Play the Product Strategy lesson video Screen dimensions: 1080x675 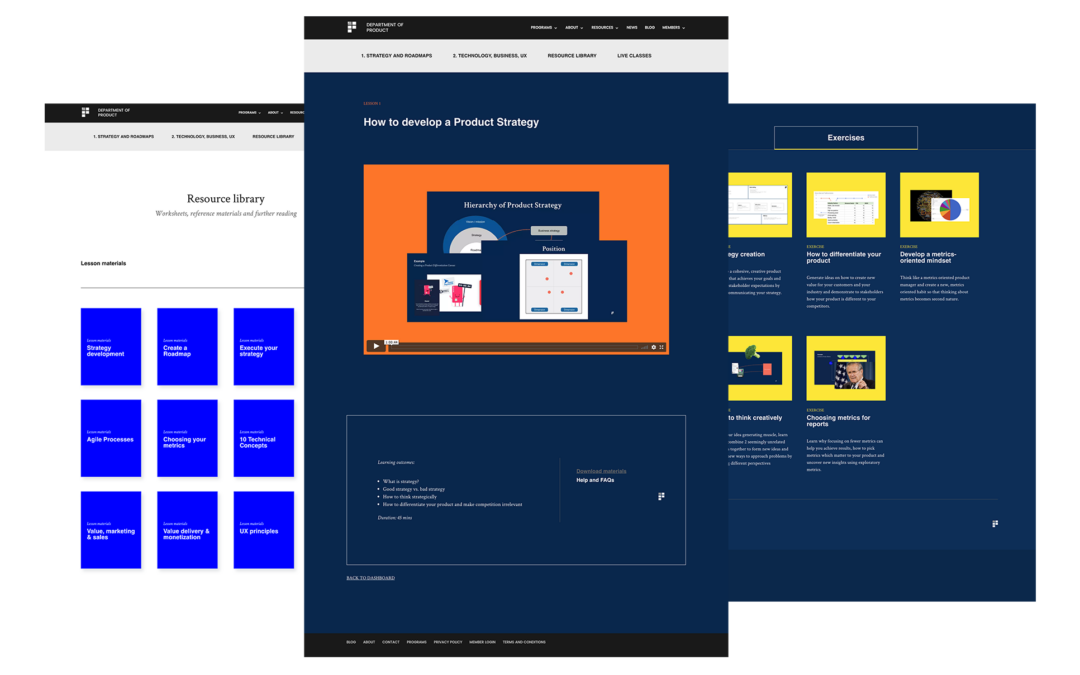pos(376,346)
